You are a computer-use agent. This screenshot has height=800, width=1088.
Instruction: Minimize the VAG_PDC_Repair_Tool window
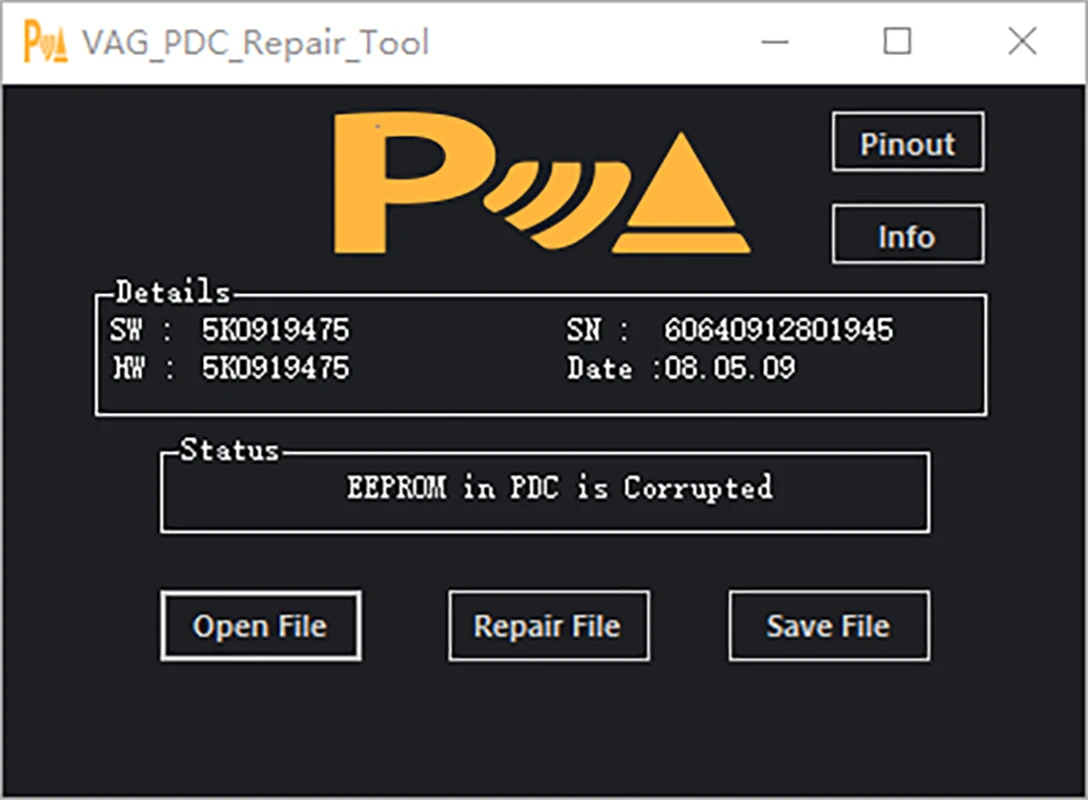pos(773,42)
